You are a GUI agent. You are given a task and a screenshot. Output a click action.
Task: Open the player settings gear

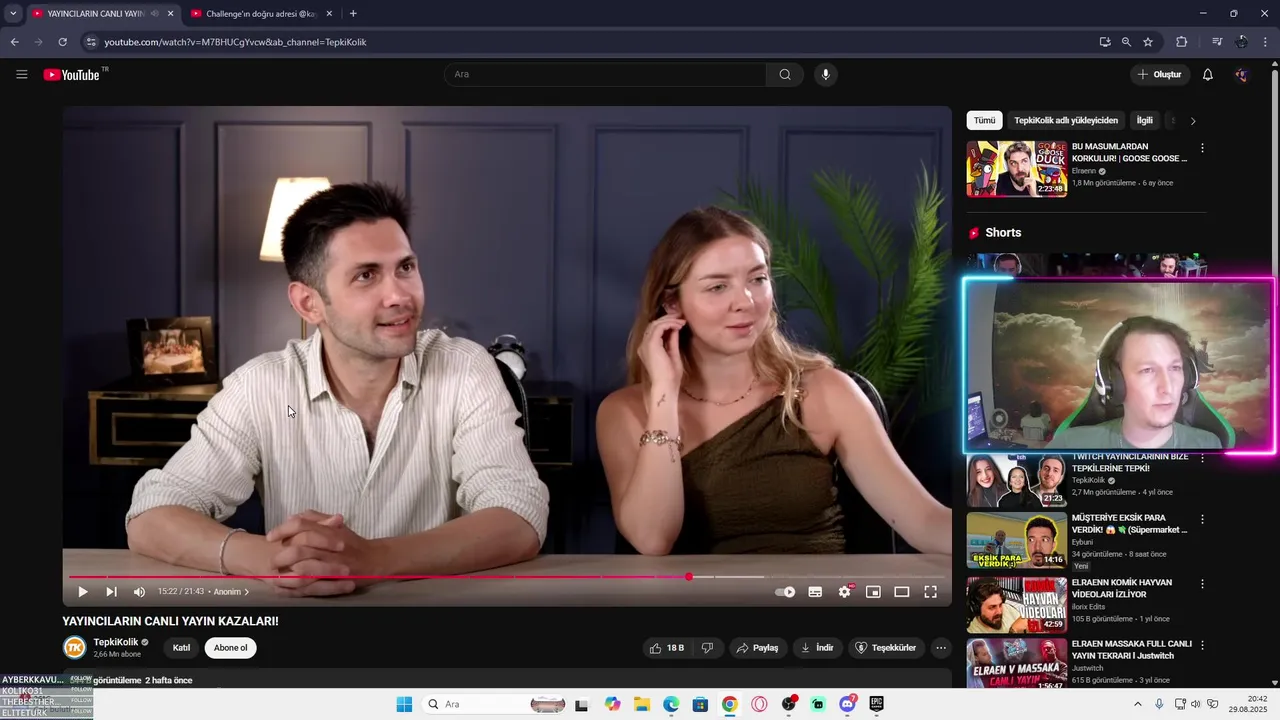844,592
